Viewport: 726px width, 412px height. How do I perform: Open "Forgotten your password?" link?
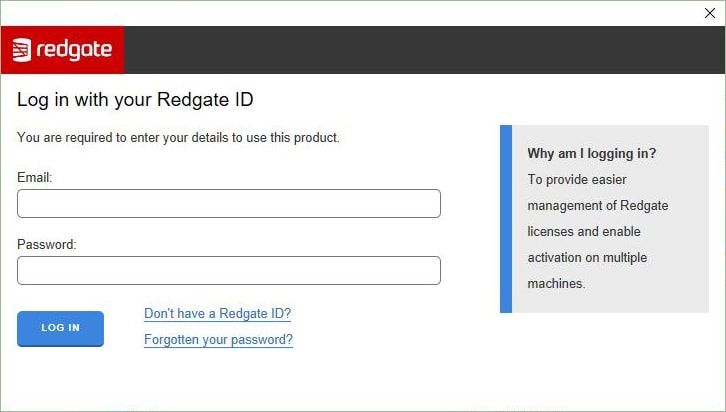219,339
